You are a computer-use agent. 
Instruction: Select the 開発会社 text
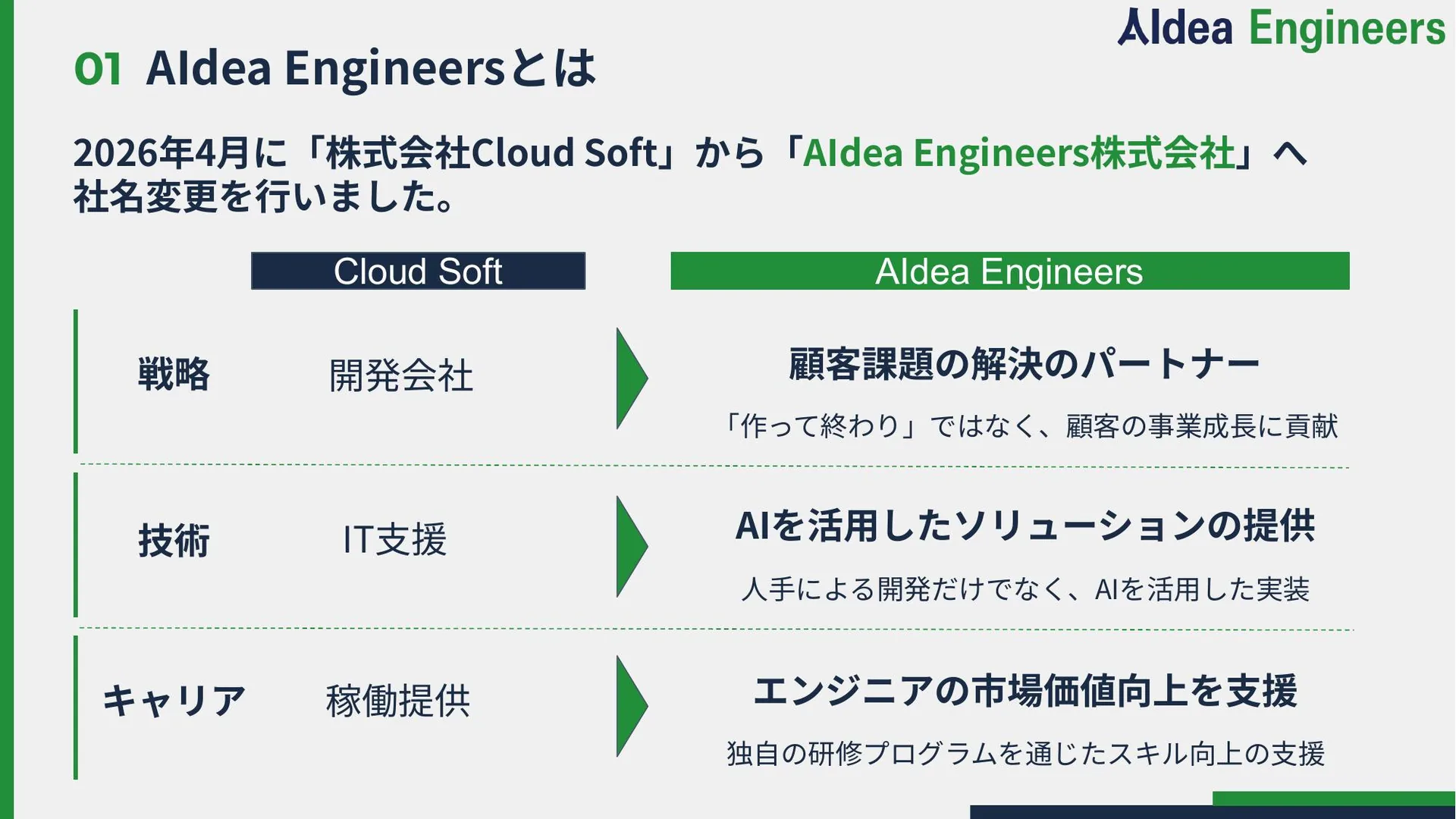point(400,375)
